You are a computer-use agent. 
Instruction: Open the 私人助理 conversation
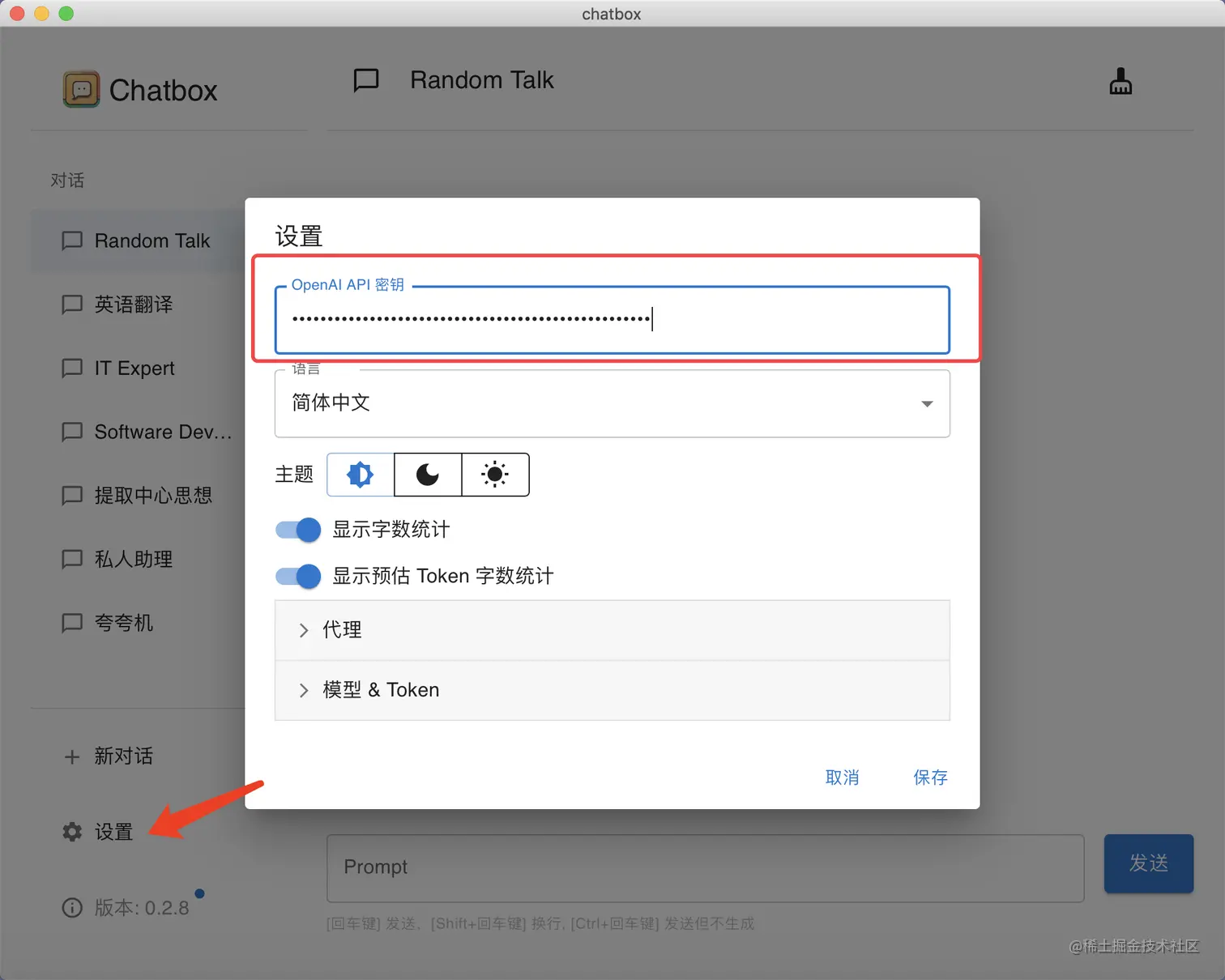[138, 559]
